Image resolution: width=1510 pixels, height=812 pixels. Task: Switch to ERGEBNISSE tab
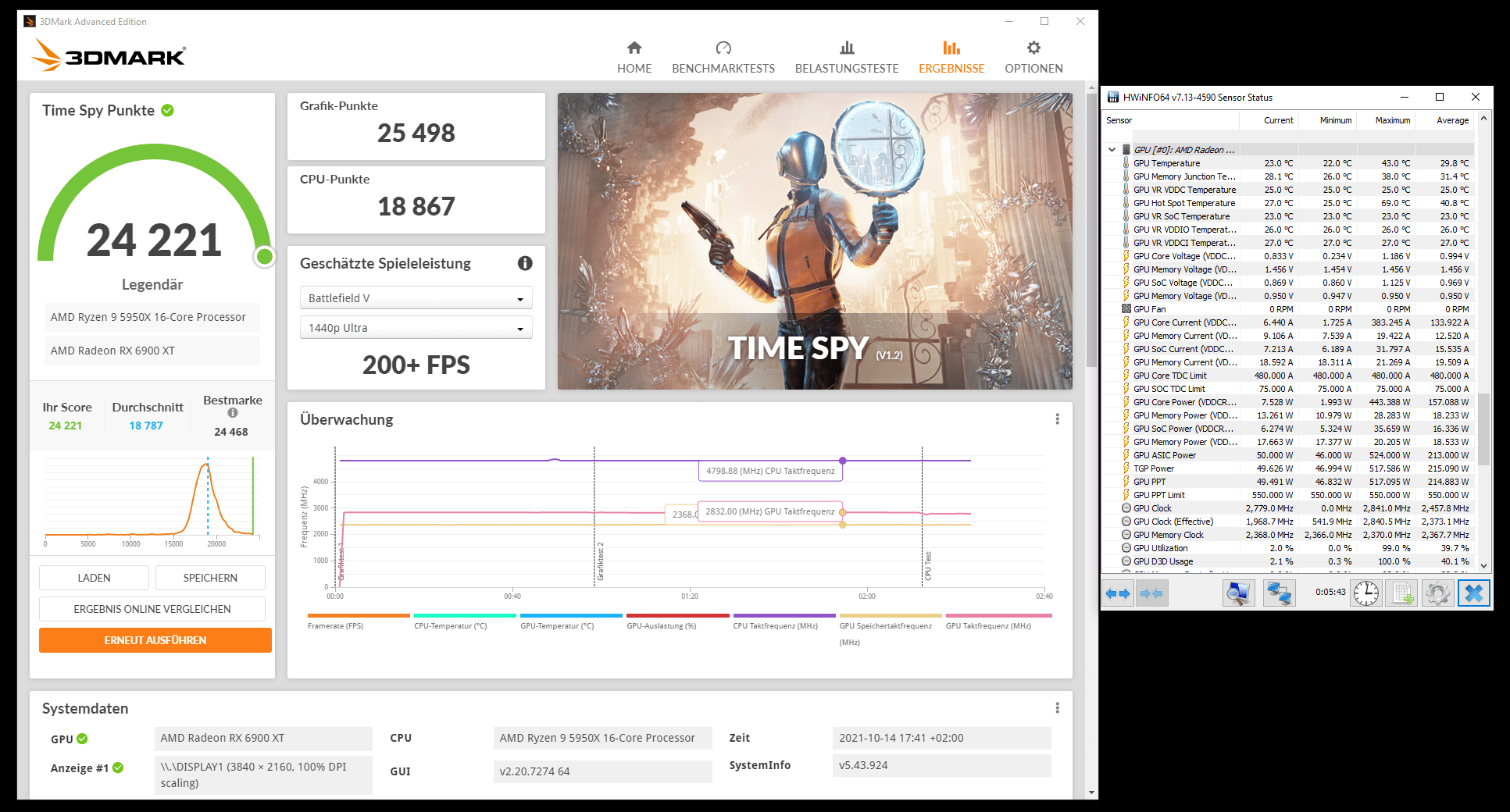point(951,58)
